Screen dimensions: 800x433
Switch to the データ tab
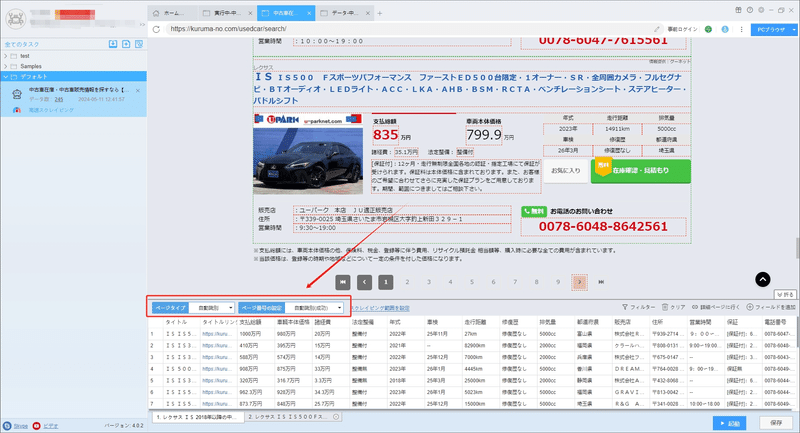click(345, 13)
